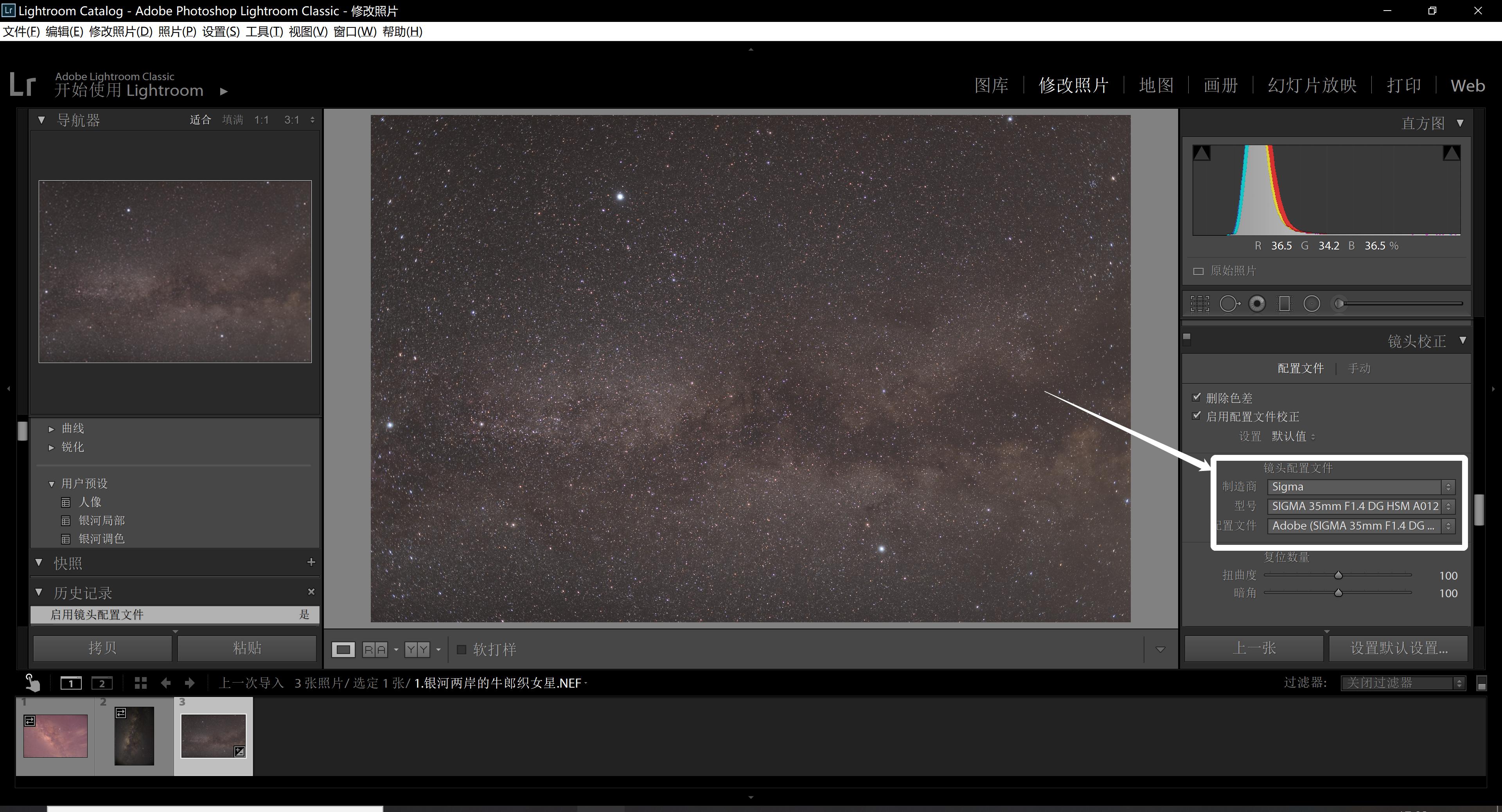Enable the 软打样 soft proofing checkbox
The image size is (1502, 812).
pyautogui.click(x=461, y=649)
